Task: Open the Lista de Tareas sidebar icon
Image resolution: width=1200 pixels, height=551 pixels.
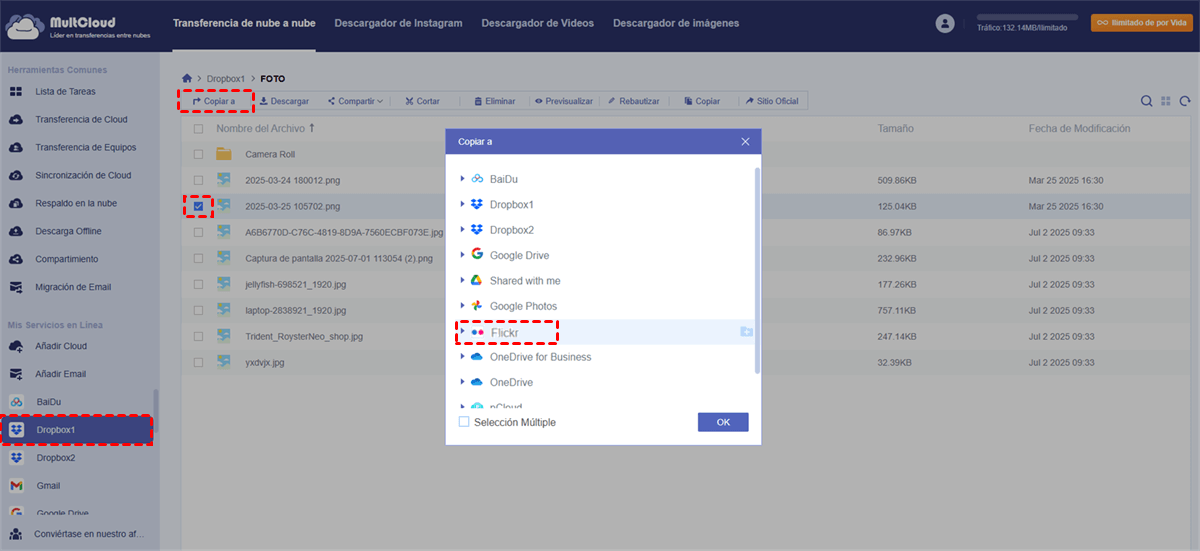Action: click(16, 91)
